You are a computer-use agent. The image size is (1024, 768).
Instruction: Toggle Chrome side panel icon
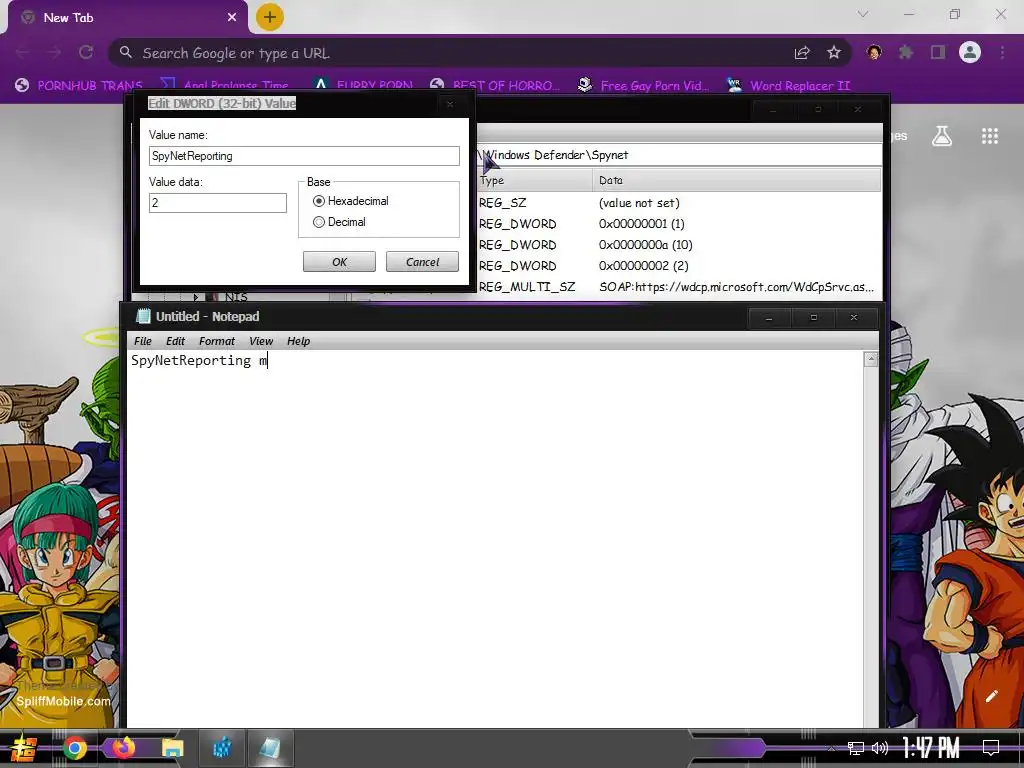(x=938, y=52)
